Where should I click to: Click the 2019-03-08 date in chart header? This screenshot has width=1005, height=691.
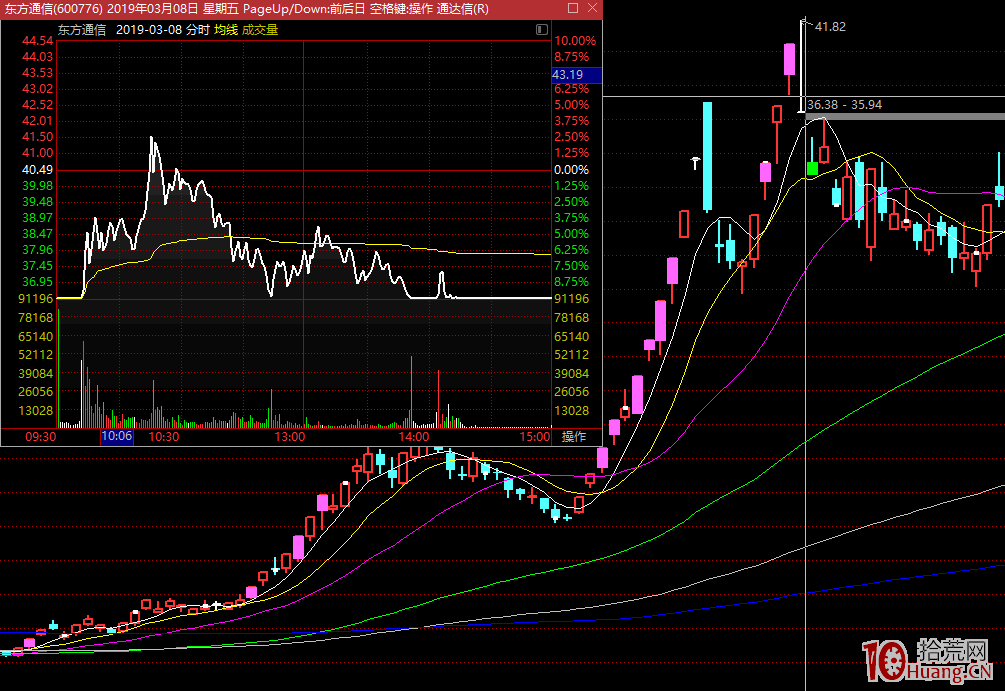[x=147, y=30]
